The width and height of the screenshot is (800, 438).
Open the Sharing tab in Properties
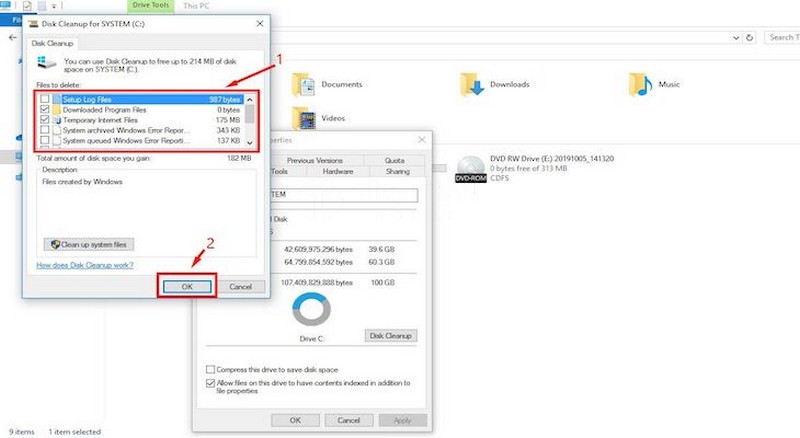(397, 172)
